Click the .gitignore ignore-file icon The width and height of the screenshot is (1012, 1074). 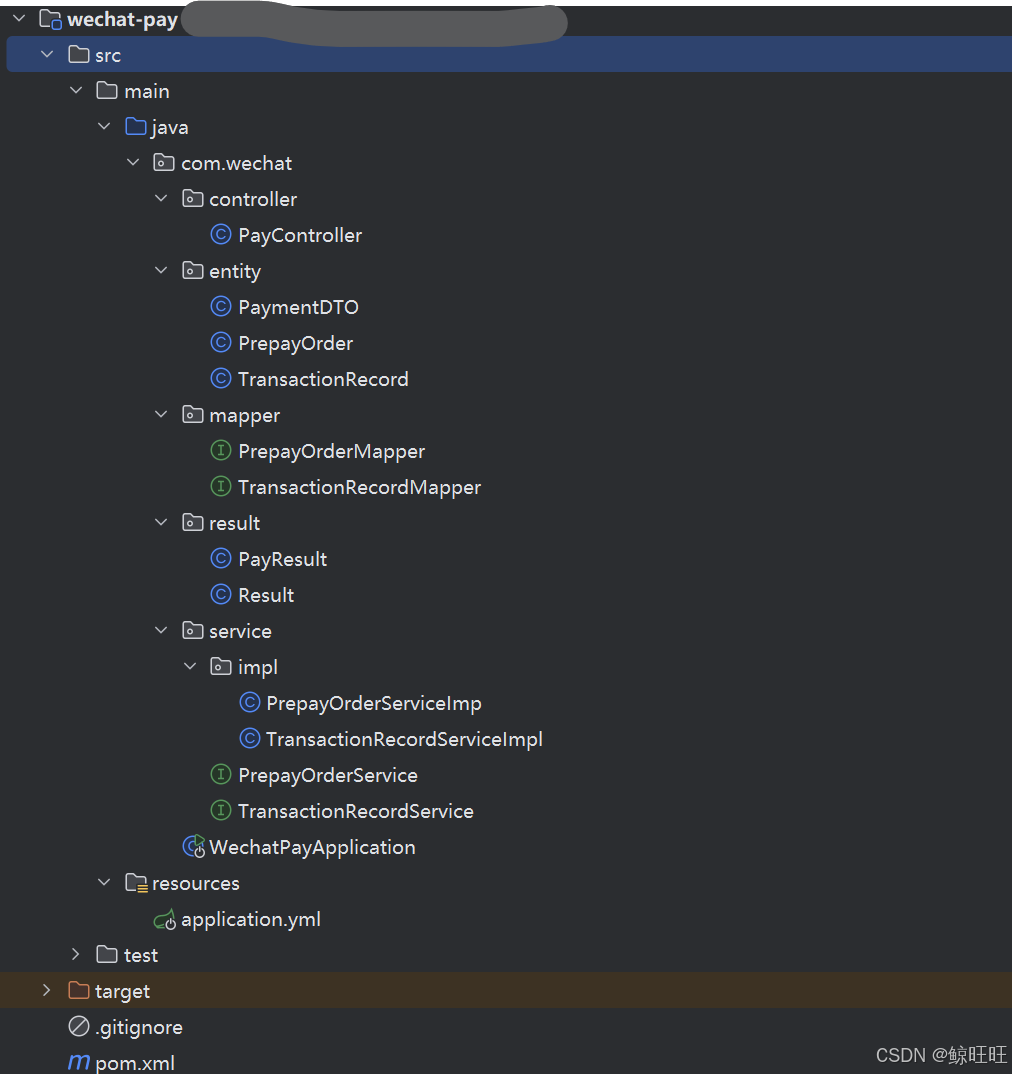79,1026
